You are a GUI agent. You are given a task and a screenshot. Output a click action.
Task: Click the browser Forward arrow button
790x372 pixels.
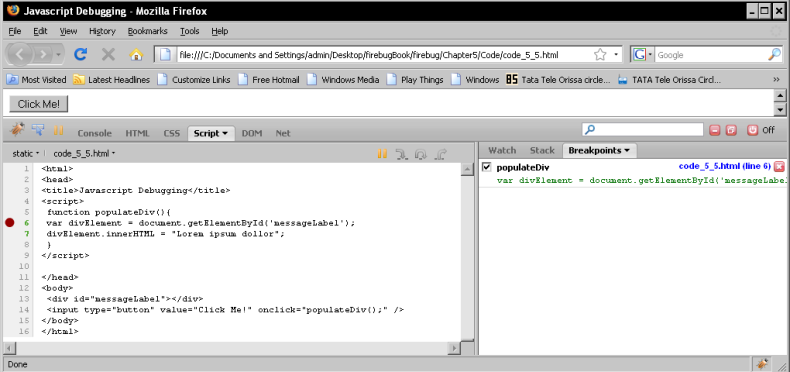click(x=44, y=54)
